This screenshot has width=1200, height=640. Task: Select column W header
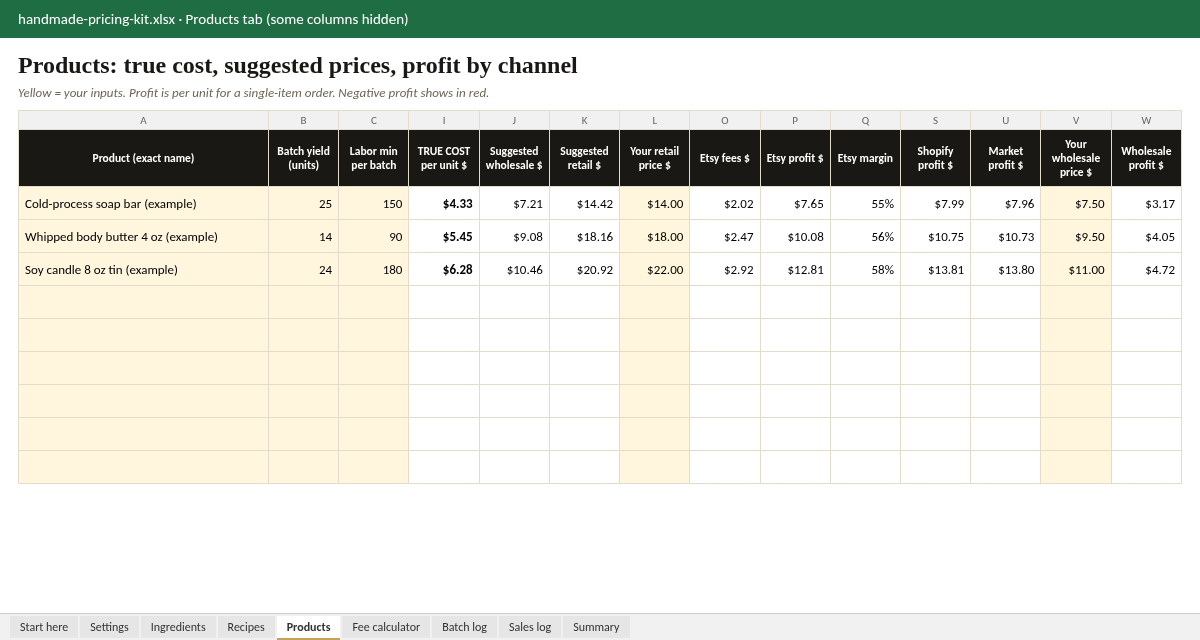[1146, 120]
